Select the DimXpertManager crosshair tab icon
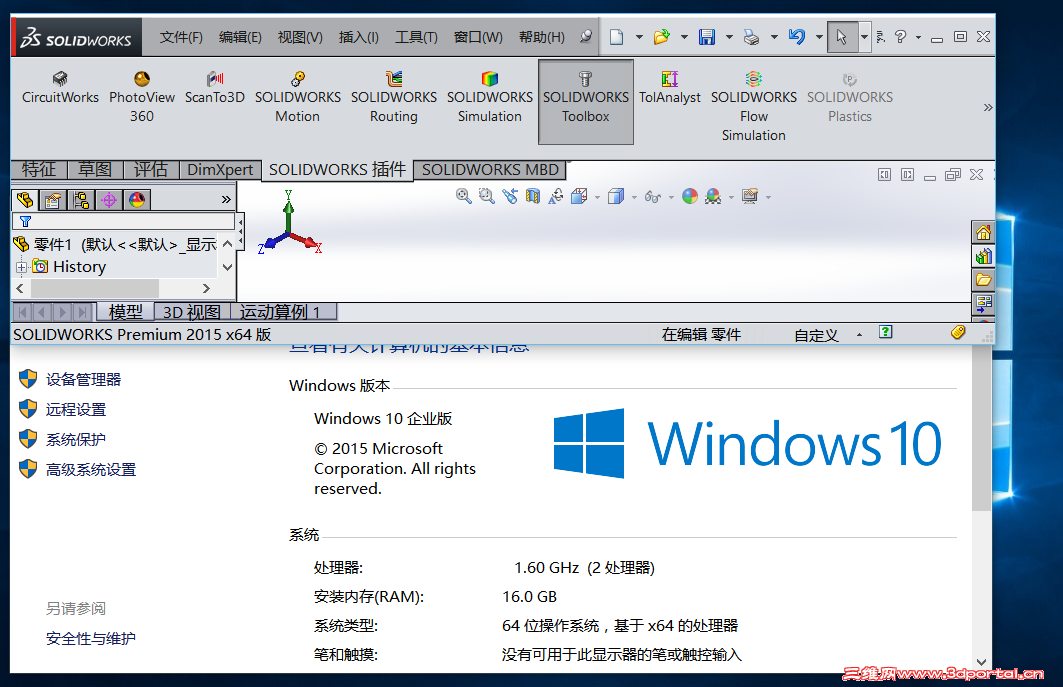The image size is (1063, 687). (109, 200)
